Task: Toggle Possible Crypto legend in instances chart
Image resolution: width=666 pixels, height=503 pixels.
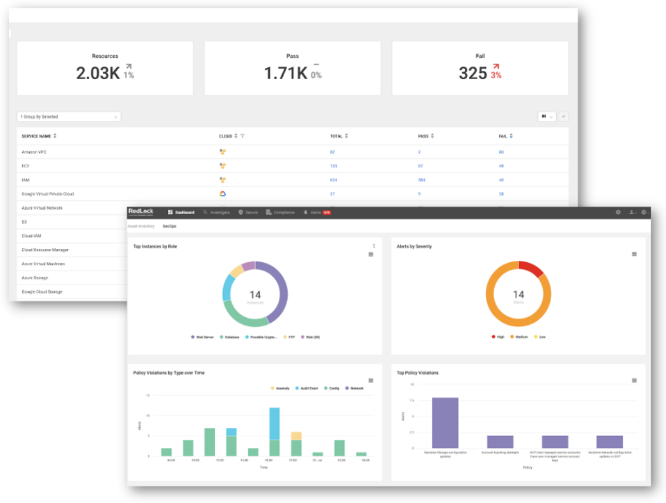Action: (x=261, y=337)
